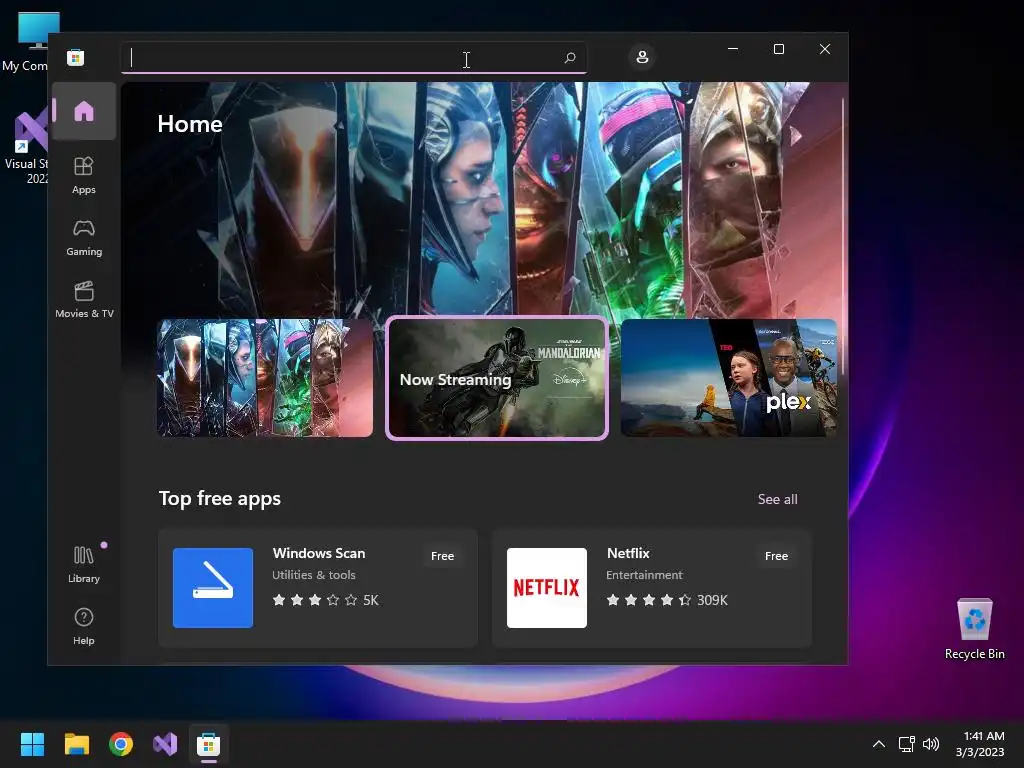The image size is (1024, 768).
Task: Open the Help section
Action: click(84, 626)
